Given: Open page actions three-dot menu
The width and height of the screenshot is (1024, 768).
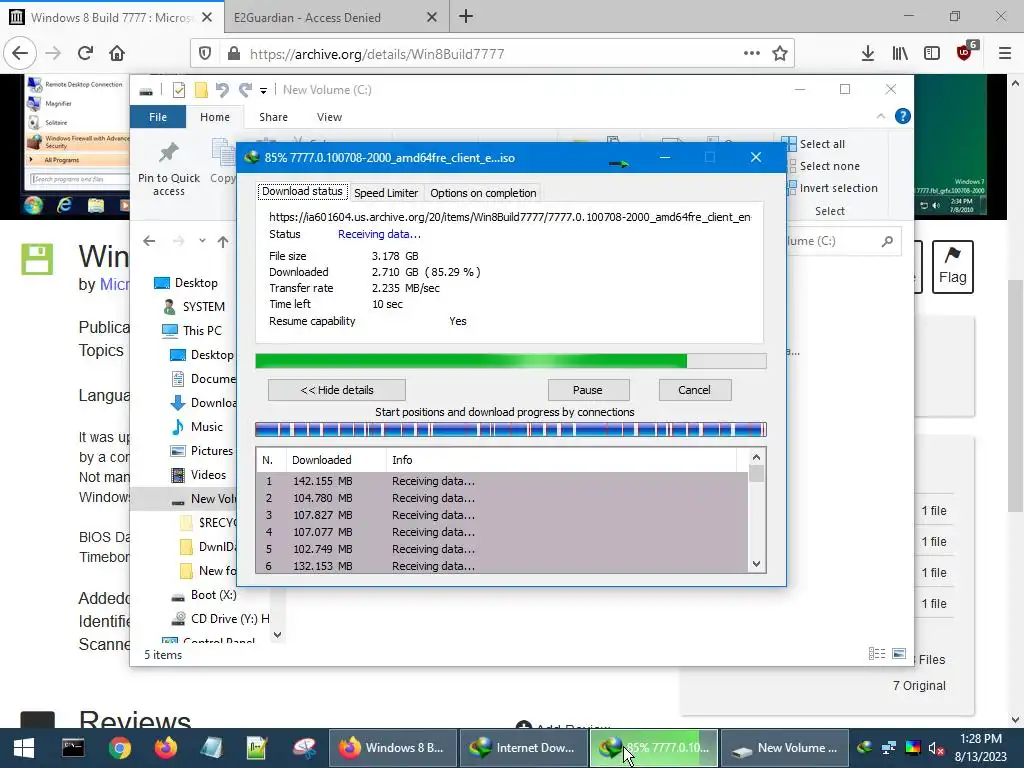Looking at the screenshot, I should point(752,54).
